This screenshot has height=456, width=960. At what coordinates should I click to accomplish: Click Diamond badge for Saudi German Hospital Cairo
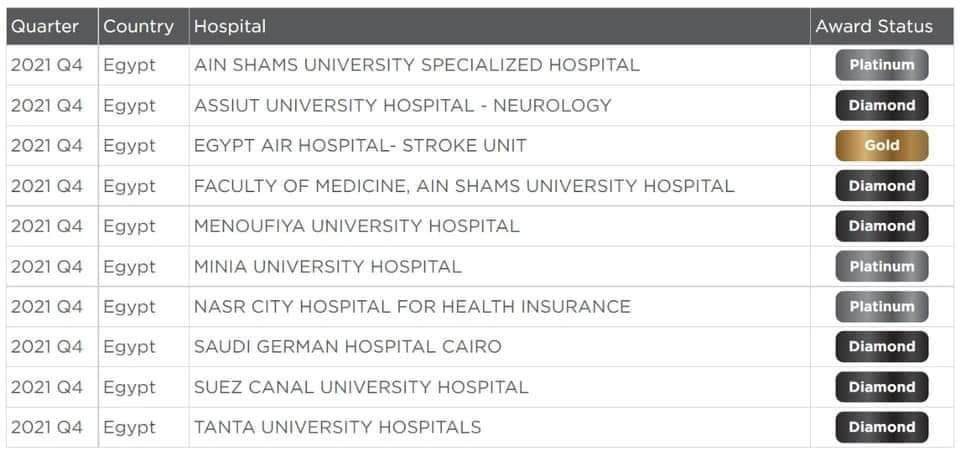(x=881, y=347)
